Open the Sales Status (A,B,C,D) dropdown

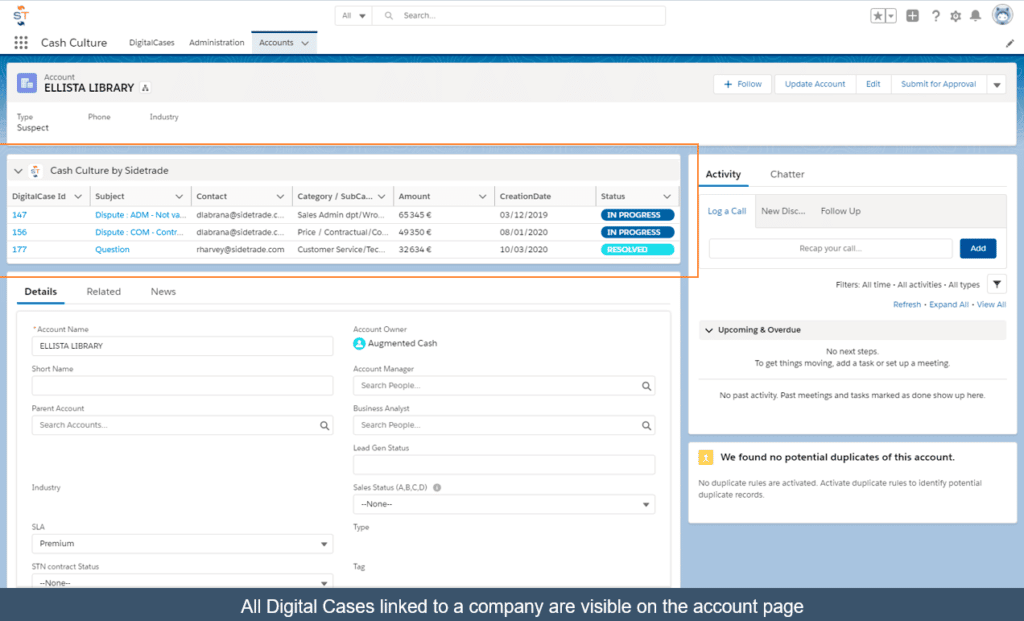(x=504, y=504)
